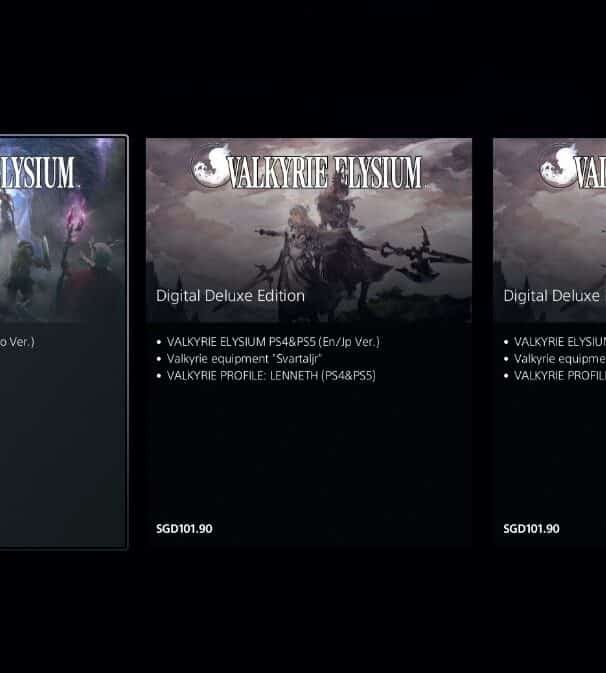
Task: Click the right card's SGD101.90 price
Action: pos(531,529)
